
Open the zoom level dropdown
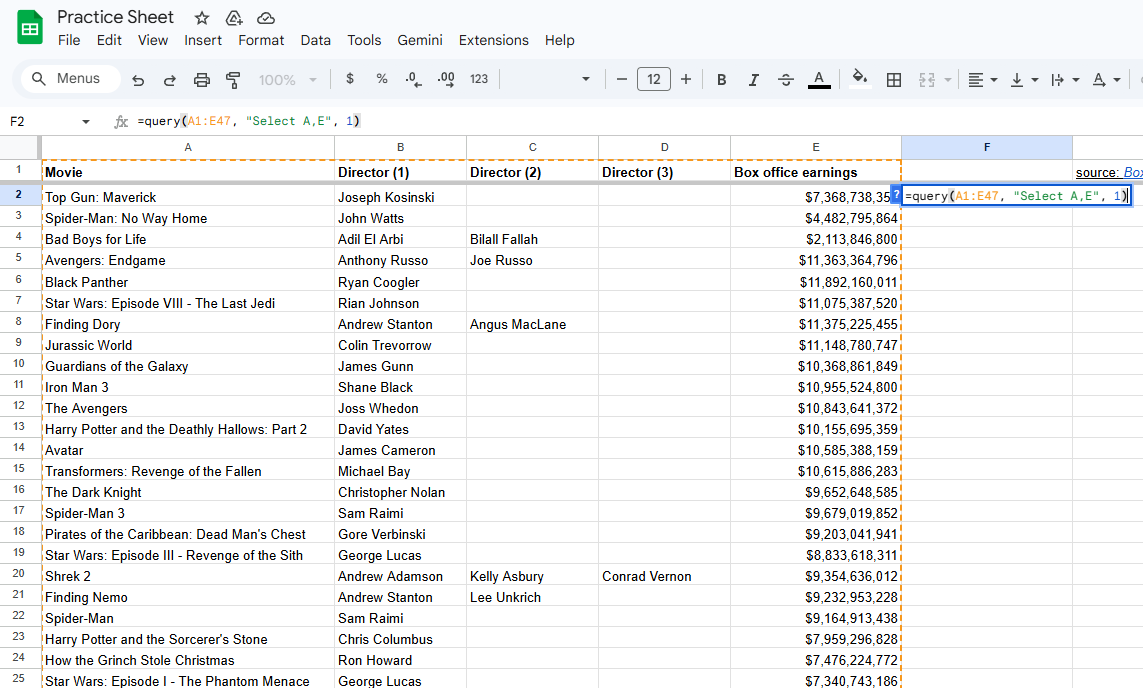287,78
